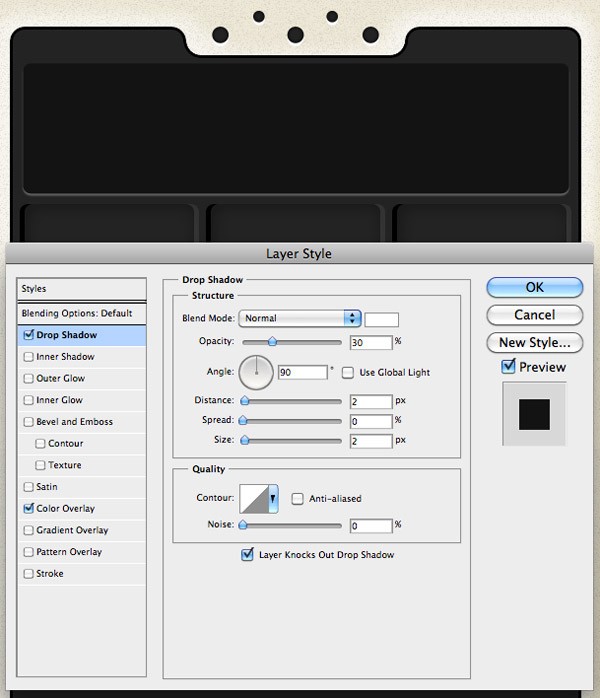Click the Distance slider handle
This screenshot has height=698, width=600.
pos(244,401)
